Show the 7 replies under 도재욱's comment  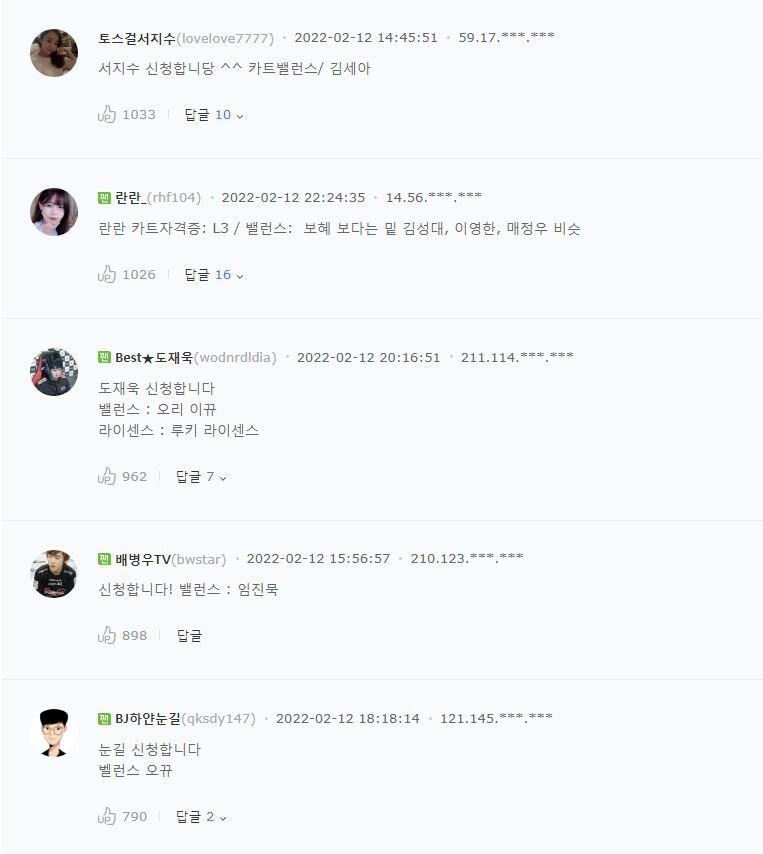[x=201, y=477]
